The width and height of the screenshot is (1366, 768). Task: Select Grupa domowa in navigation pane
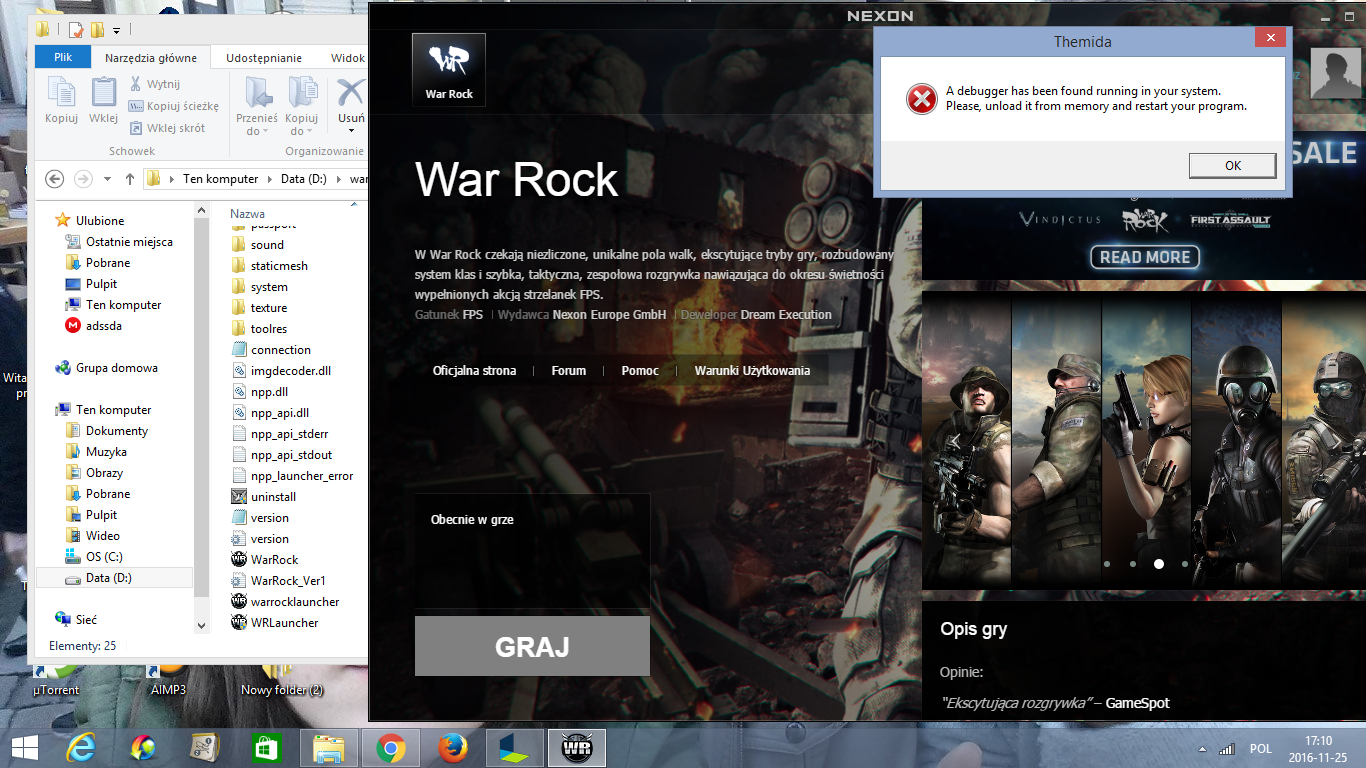106,368
